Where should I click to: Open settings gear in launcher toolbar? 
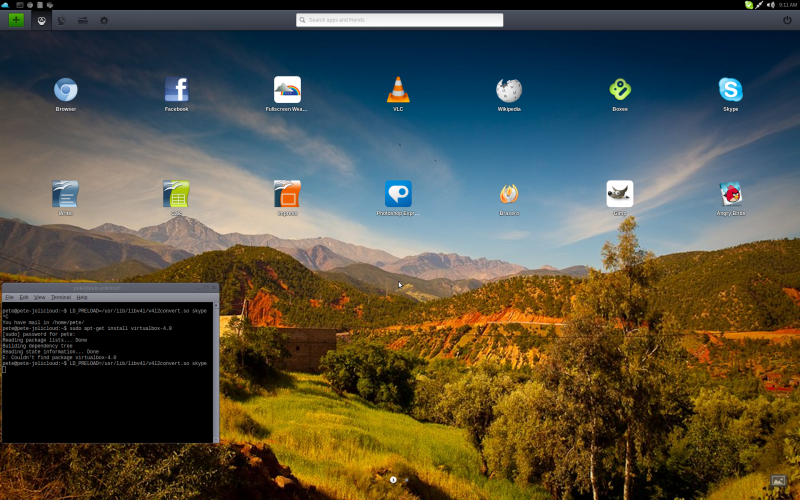104,20
